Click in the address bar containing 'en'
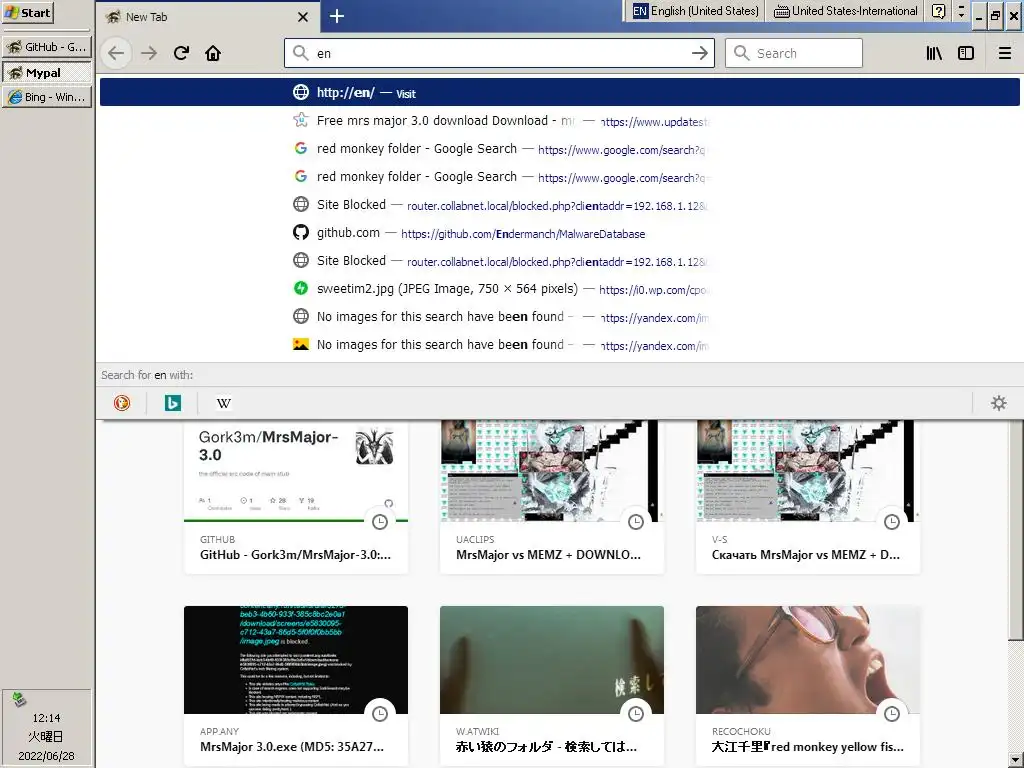Image resolution: width=1024 pixels, height=768 pixels. coord(500,53)
